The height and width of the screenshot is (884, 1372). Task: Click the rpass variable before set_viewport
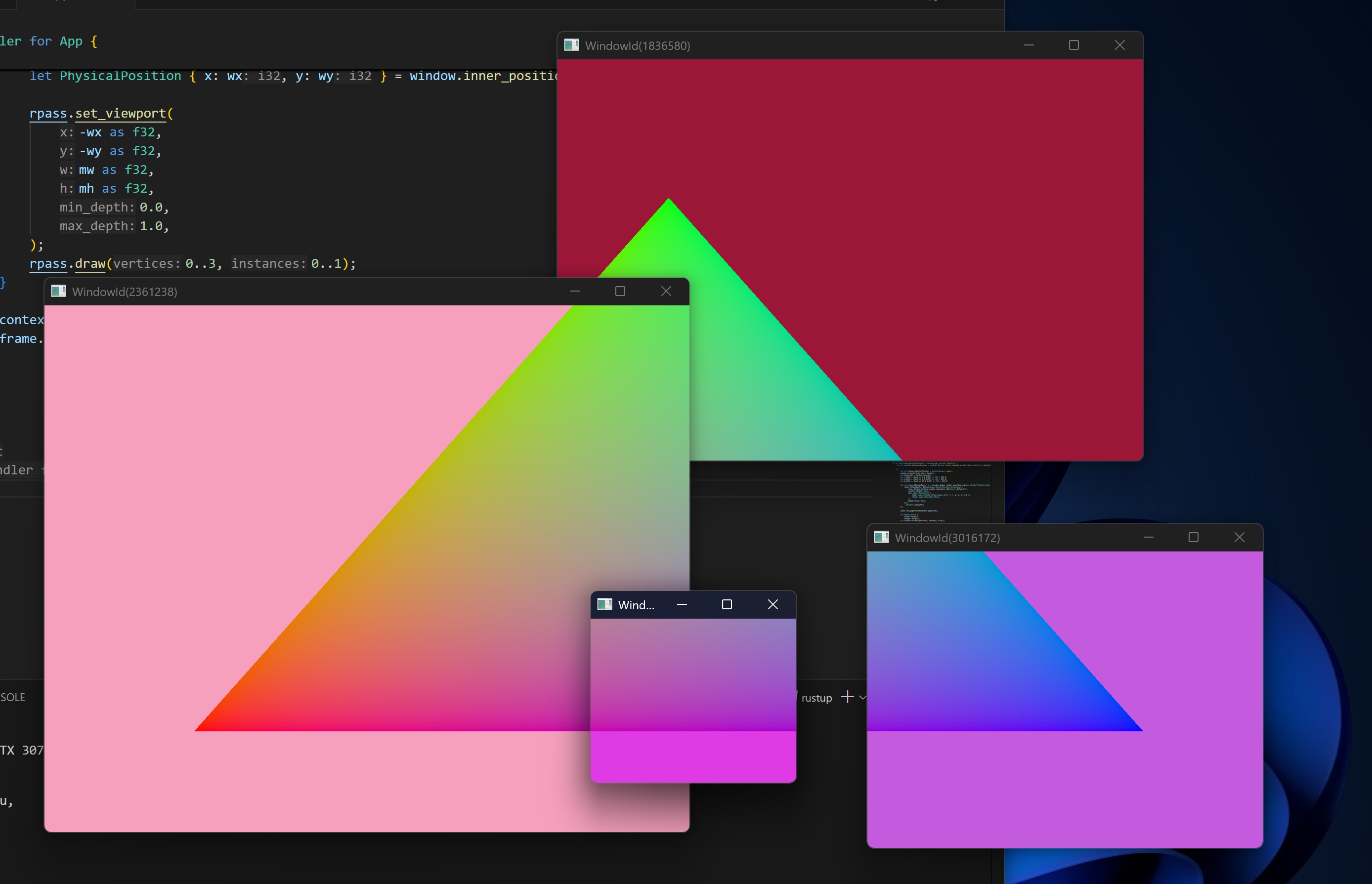48,113
